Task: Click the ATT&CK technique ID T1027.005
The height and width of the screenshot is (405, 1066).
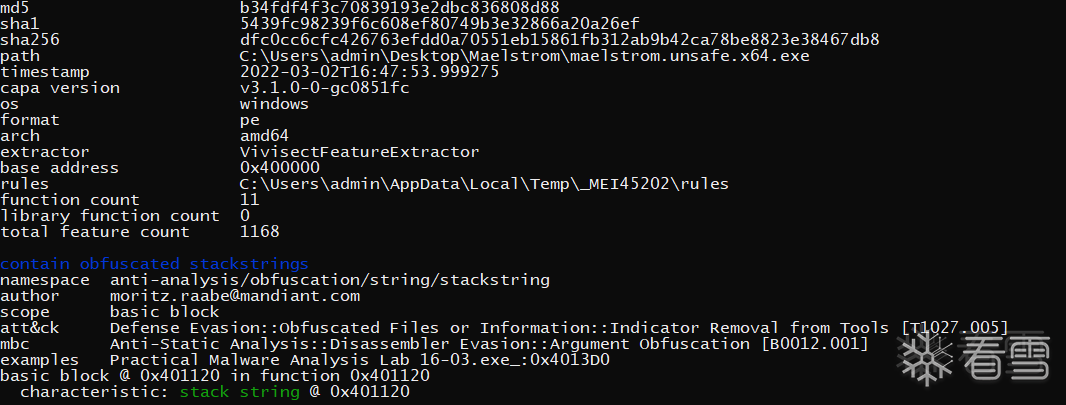Action: pos(954,328)
